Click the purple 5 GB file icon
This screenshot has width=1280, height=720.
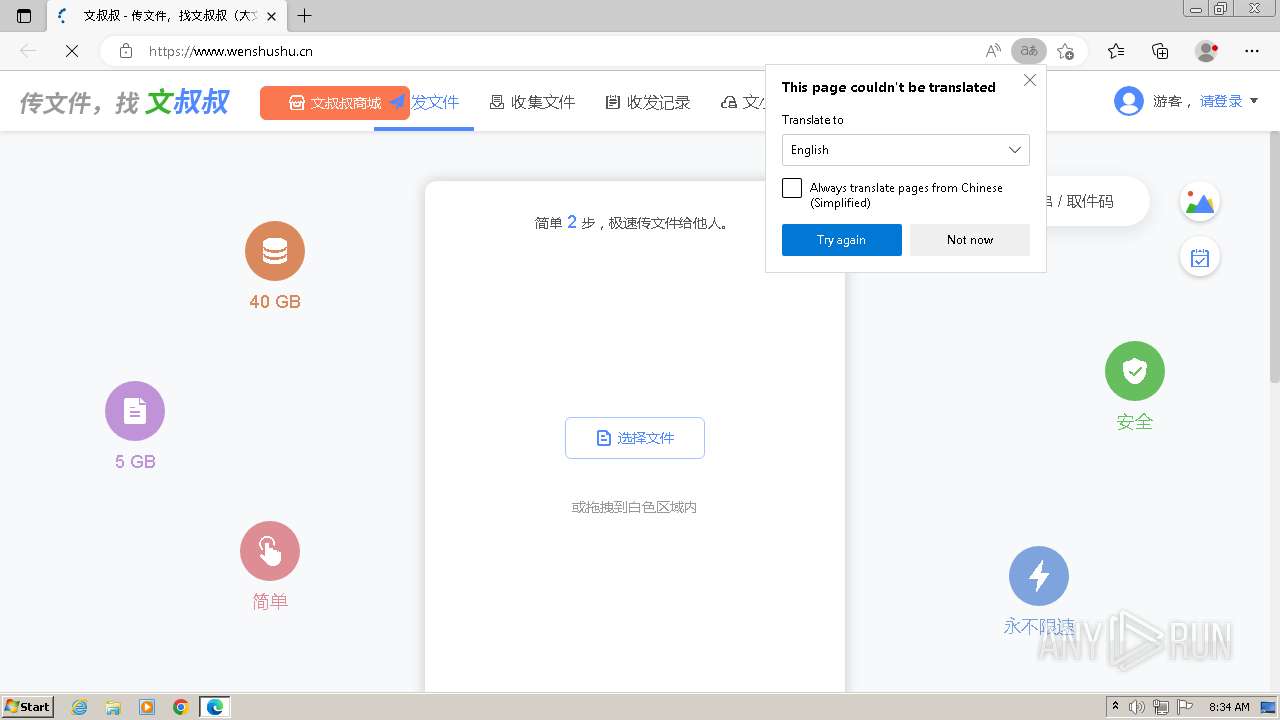[135, 411]
